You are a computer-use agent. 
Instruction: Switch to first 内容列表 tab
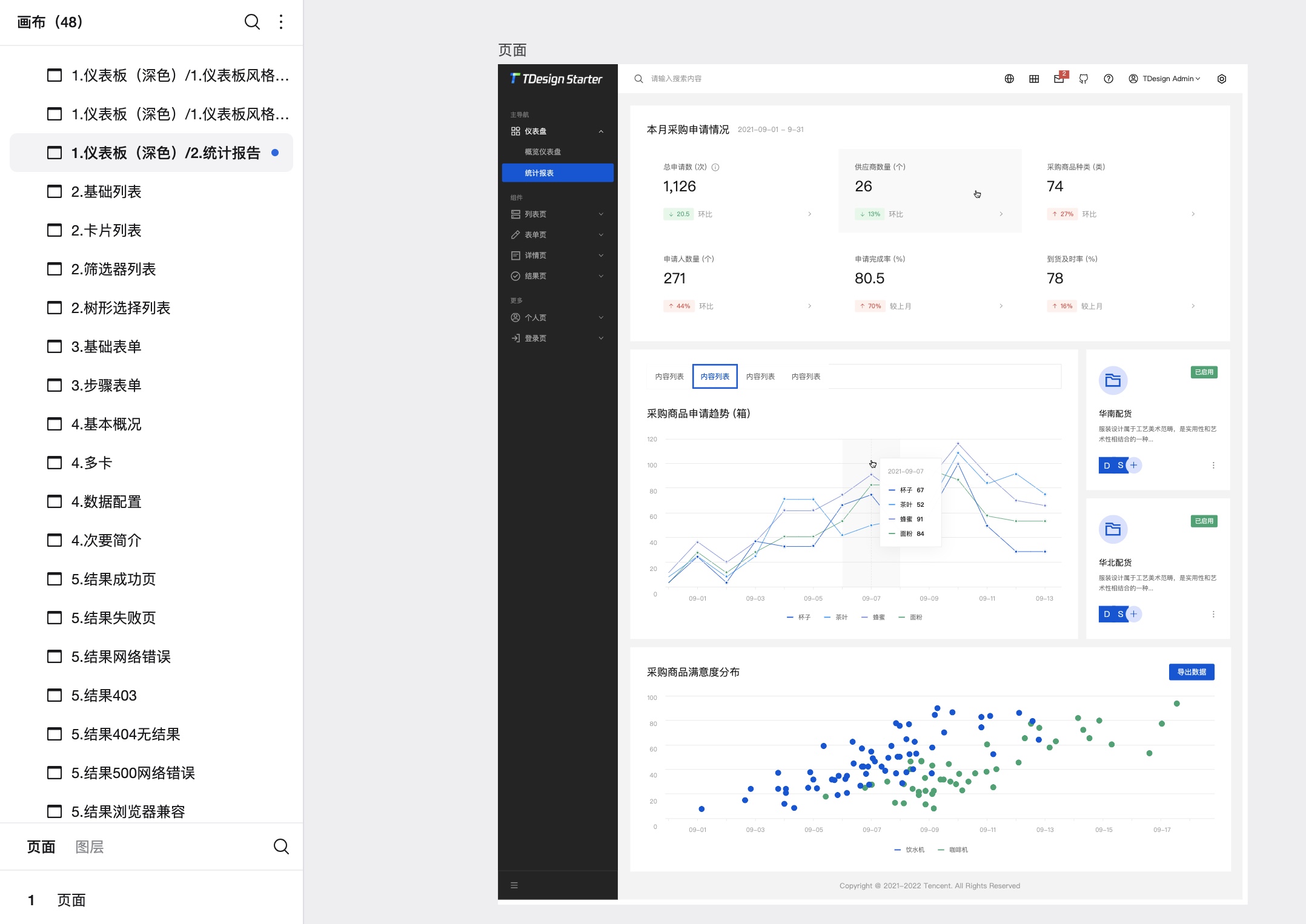tap(669, 376)
